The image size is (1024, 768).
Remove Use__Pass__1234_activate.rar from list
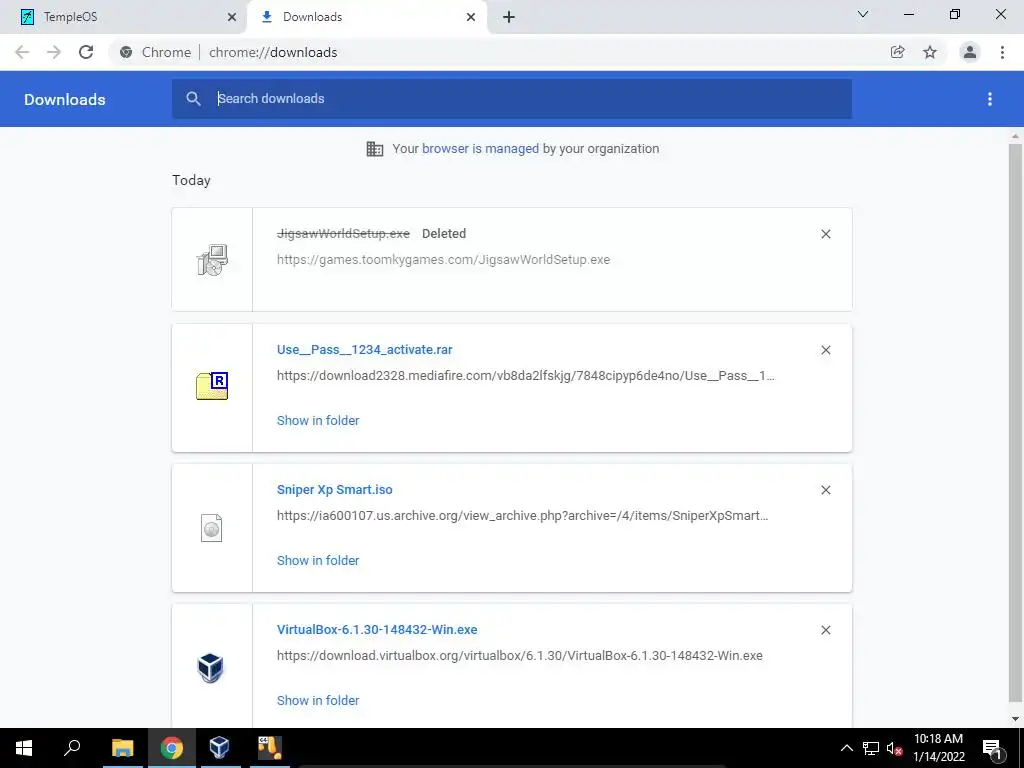click(x=825, y=350)
